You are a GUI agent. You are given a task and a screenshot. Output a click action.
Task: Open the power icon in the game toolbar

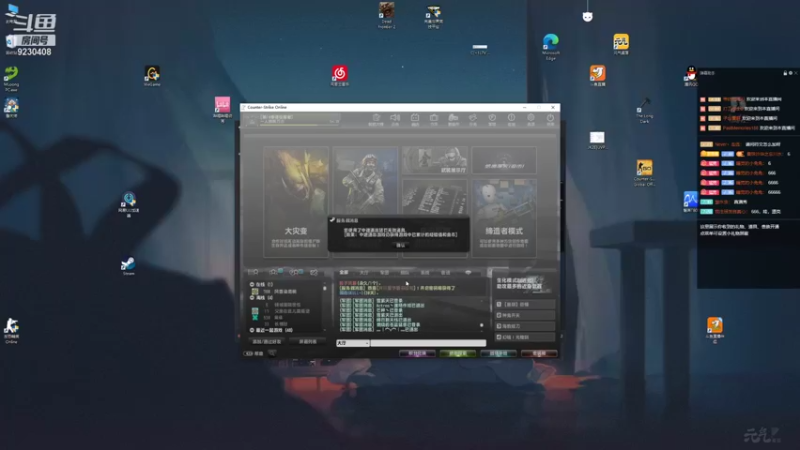tap(551, 118)
